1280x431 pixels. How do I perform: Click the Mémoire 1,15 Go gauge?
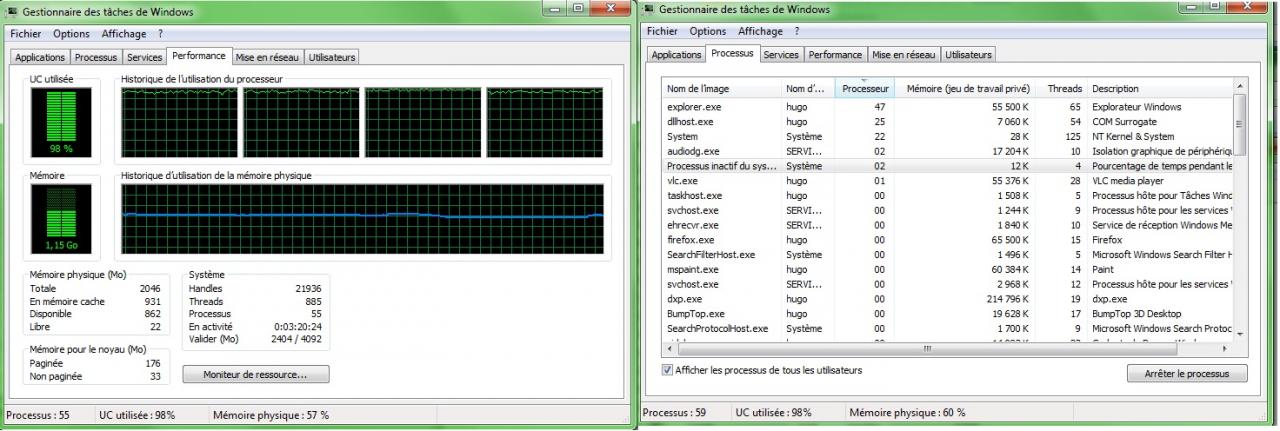coord(60,219)
